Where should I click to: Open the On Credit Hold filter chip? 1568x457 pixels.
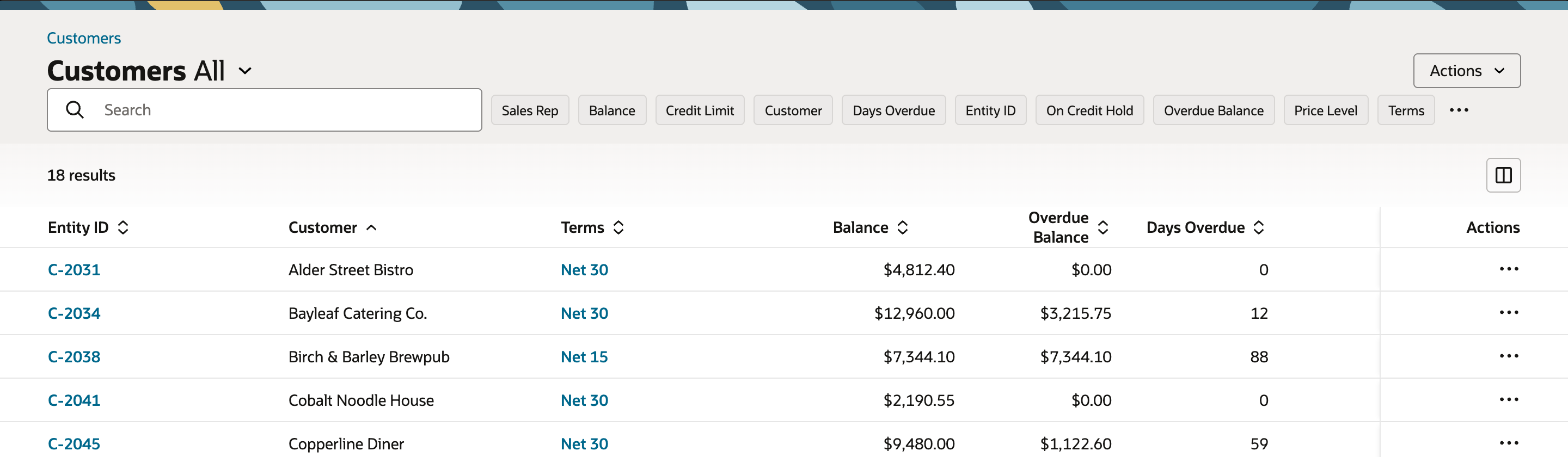(1089, 110)
